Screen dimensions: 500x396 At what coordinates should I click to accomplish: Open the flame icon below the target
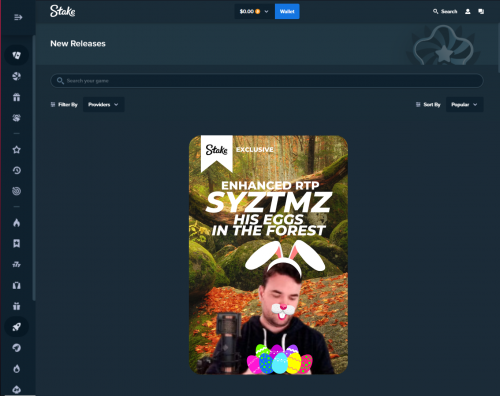[16, 223]
